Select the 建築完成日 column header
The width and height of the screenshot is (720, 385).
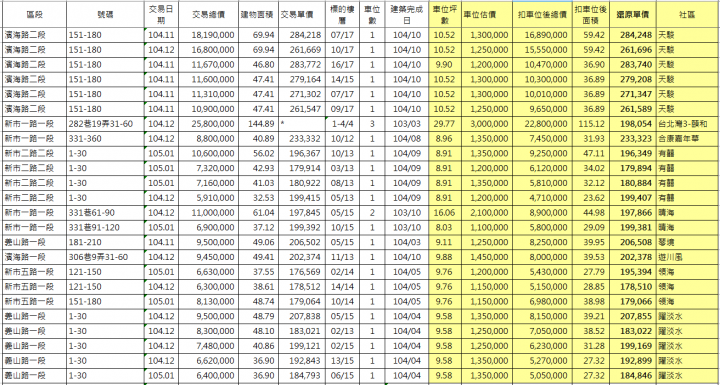(406, 15)
